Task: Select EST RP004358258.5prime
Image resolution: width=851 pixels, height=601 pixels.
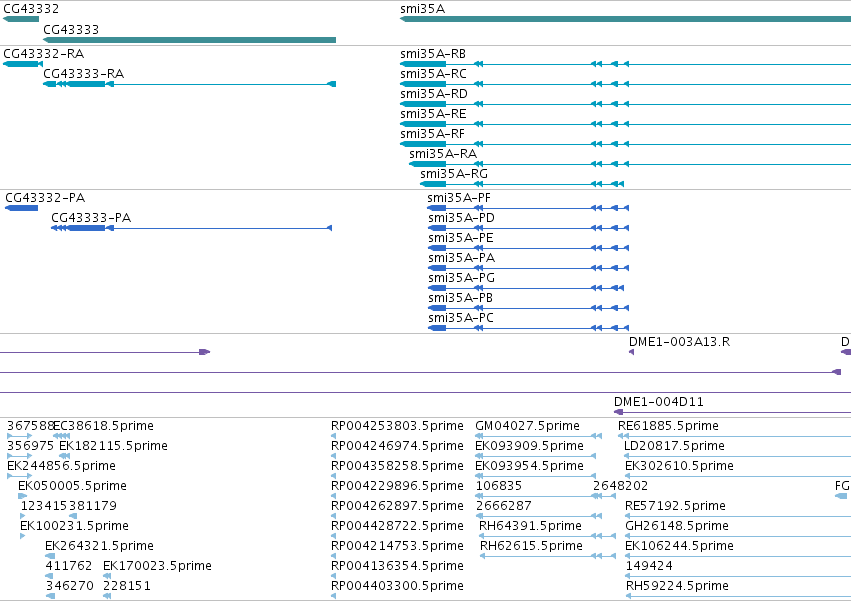Action: point(397,466)
